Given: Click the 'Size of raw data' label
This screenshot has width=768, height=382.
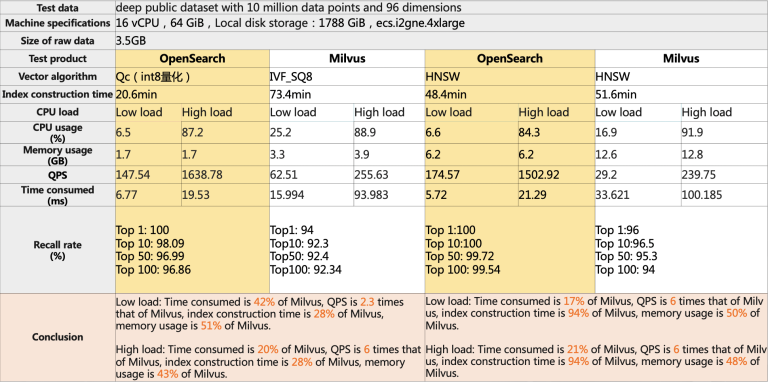Looking at the screenshot, I should tap(58, 41).
